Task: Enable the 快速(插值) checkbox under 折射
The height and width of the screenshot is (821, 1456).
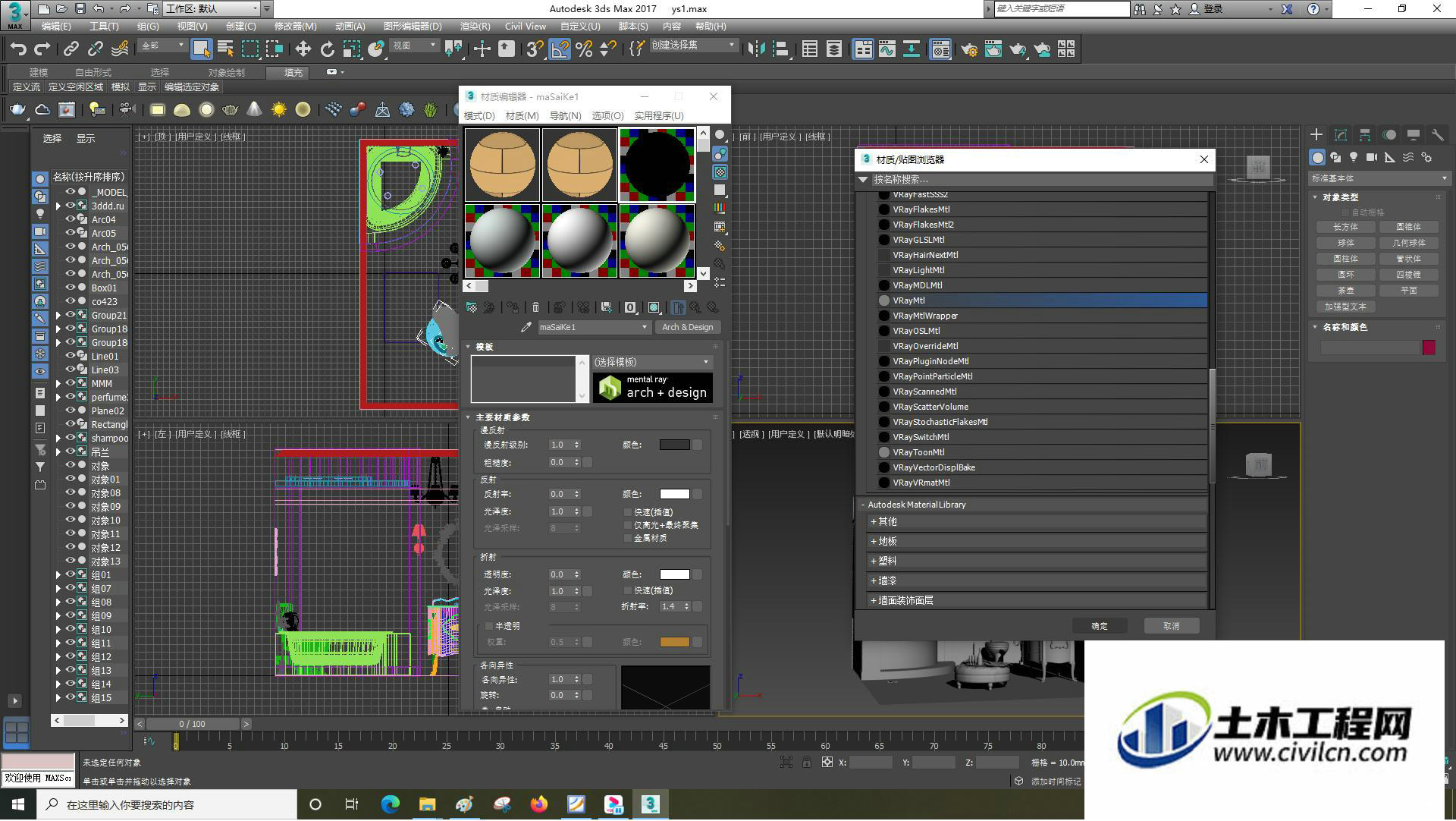Action: [x=628, y=590]
